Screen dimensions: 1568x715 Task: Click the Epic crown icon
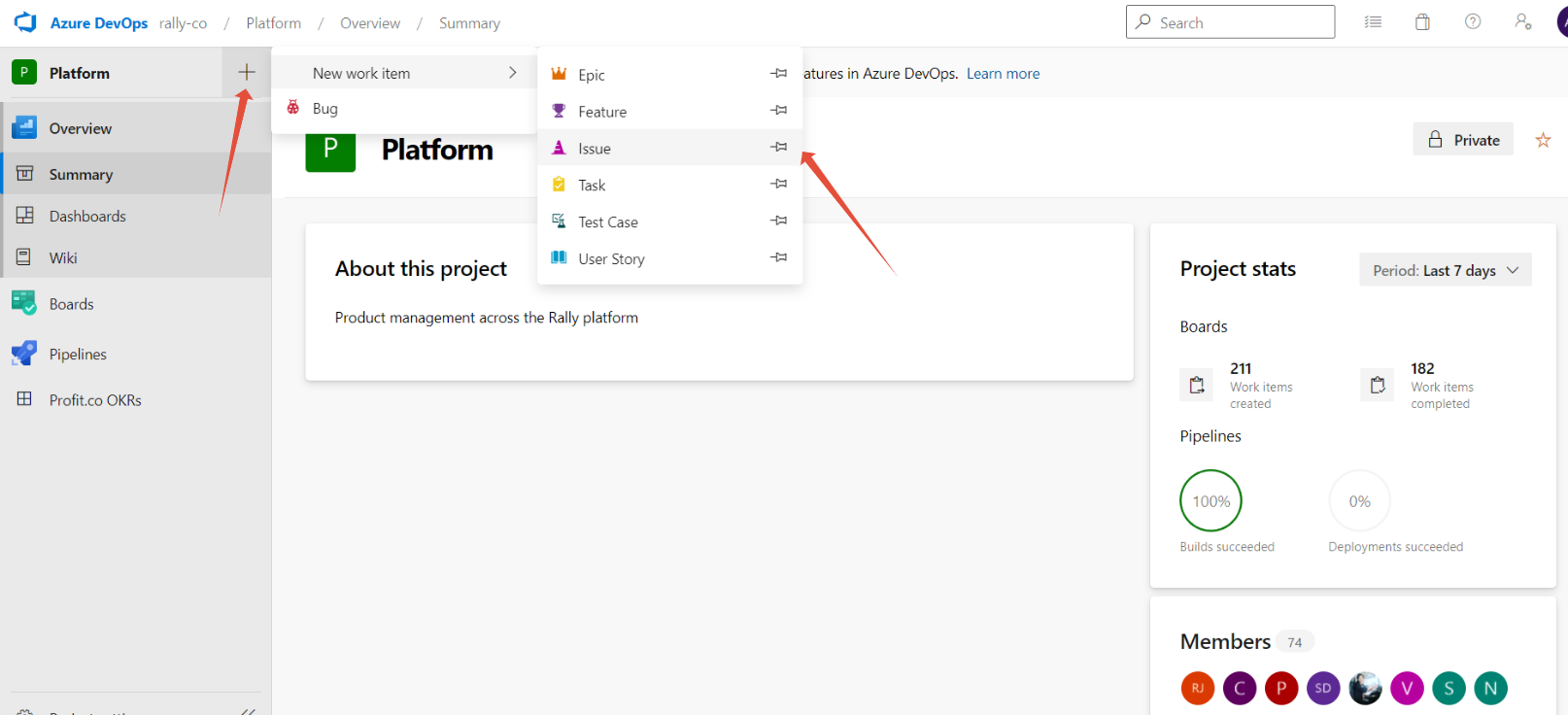coord(559,74)
